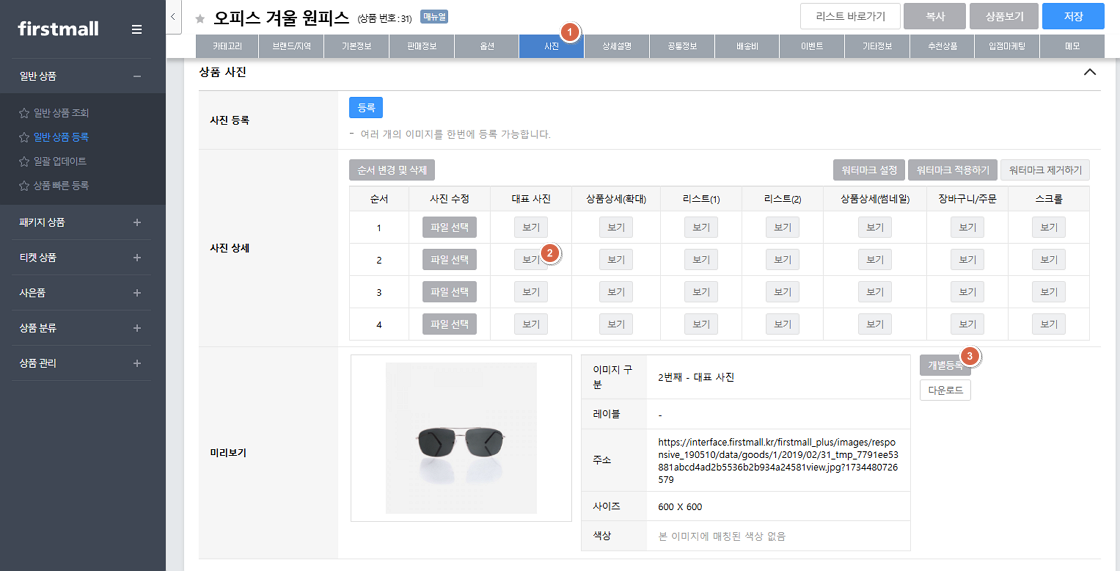Viewport: 1120px width, 571px height.
Task: Click 파일 선택 in row 3
Action: (449, 292)
